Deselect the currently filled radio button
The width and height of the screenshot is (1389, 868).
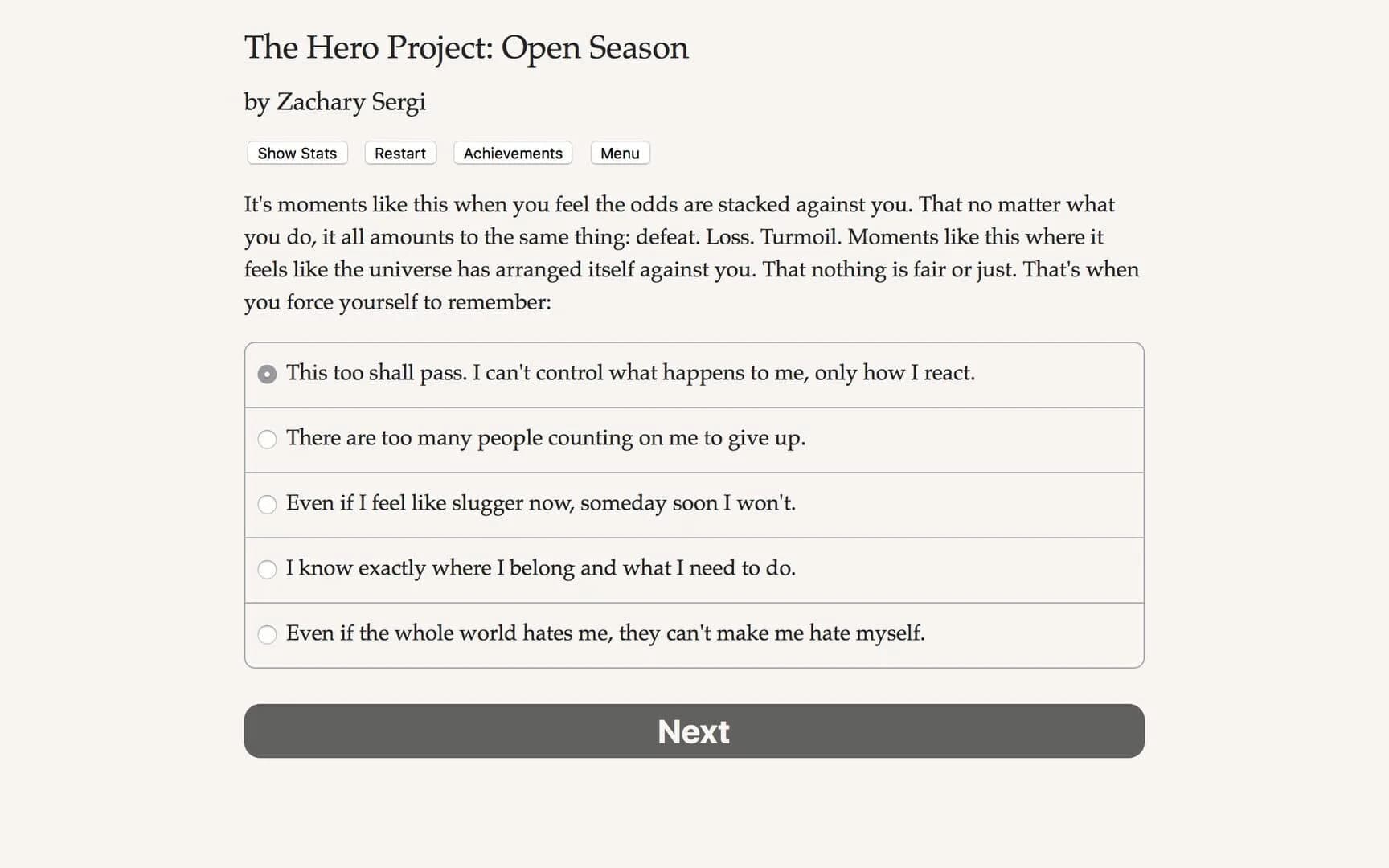(x=267, y=374)
